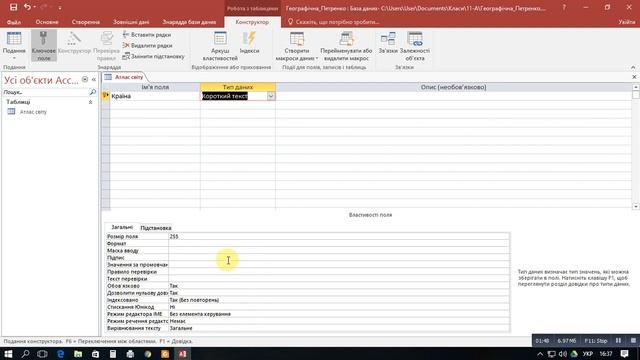Click Rename or delete macro button
Viewport: 640px width, 360px height.
coord(346,46)
